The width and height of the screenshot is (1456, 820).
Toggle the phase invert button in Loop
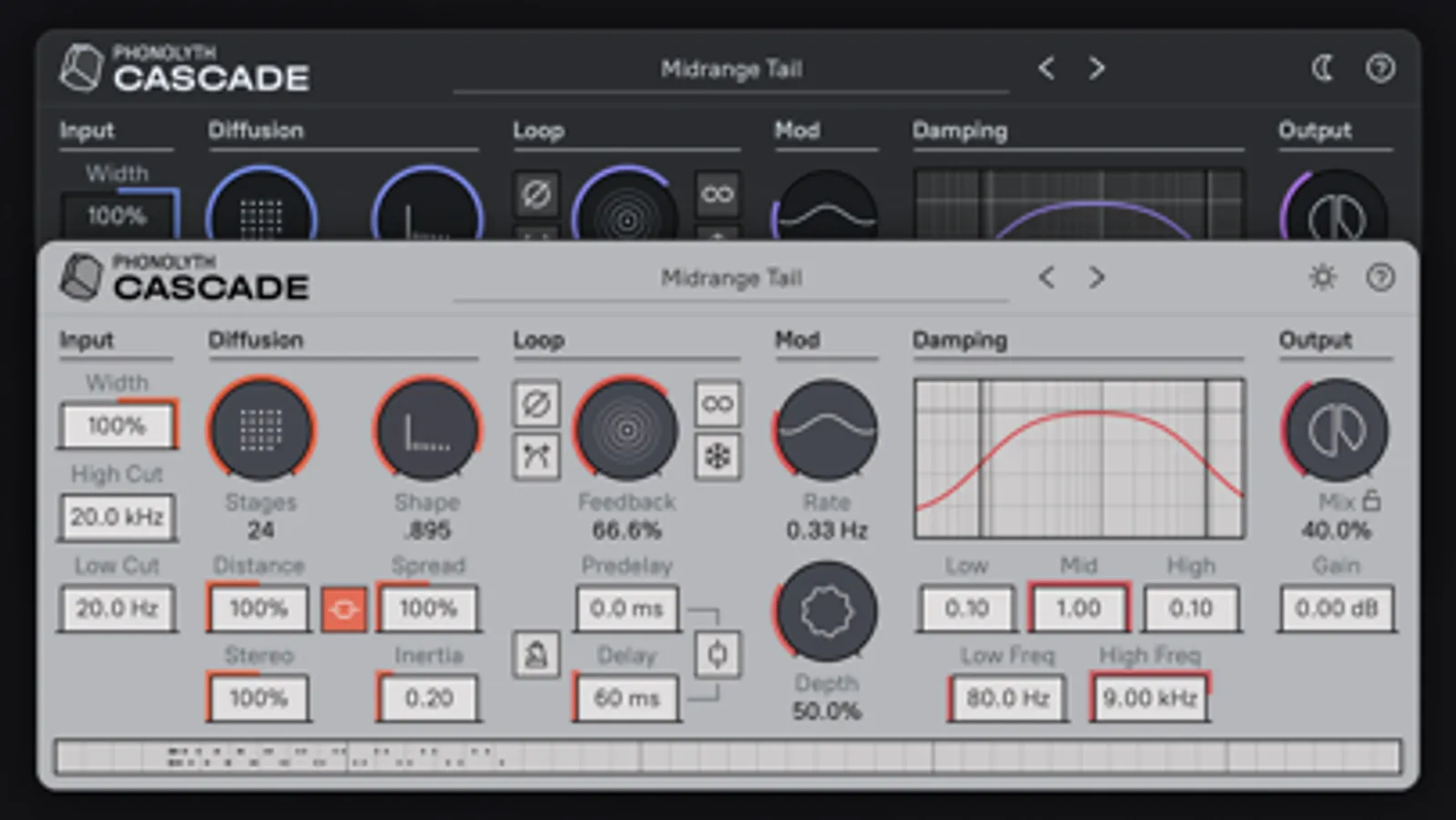[x=536, y=404]
